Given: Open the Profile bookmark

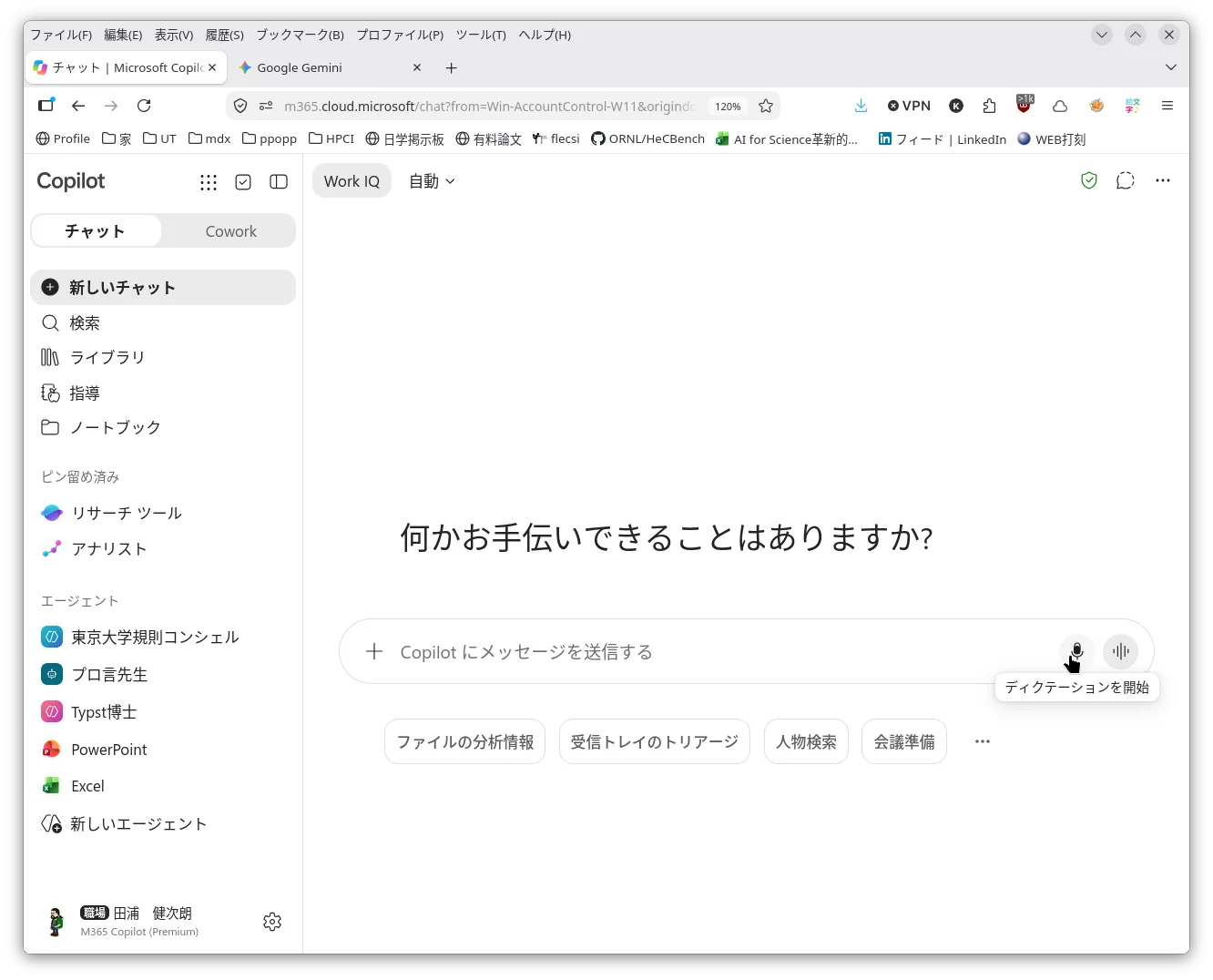Looking at the screenshot, I should click(x=63, y=138).
